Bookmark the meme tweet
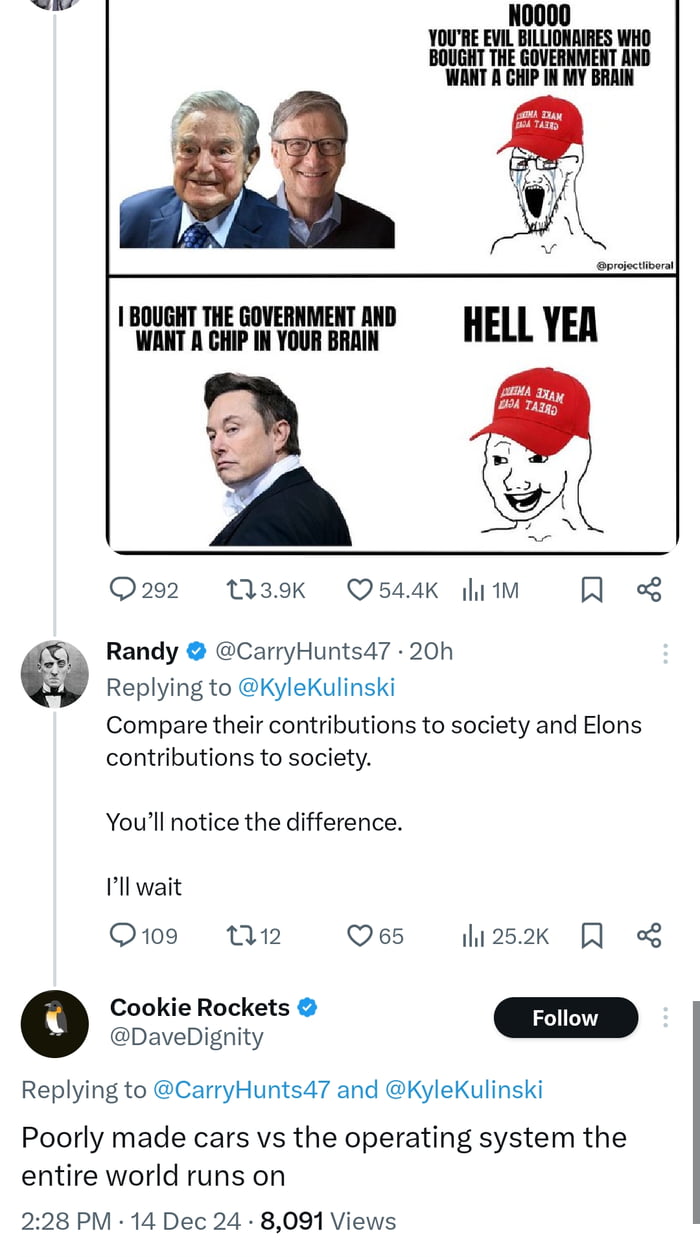 [x=592, y=590]
